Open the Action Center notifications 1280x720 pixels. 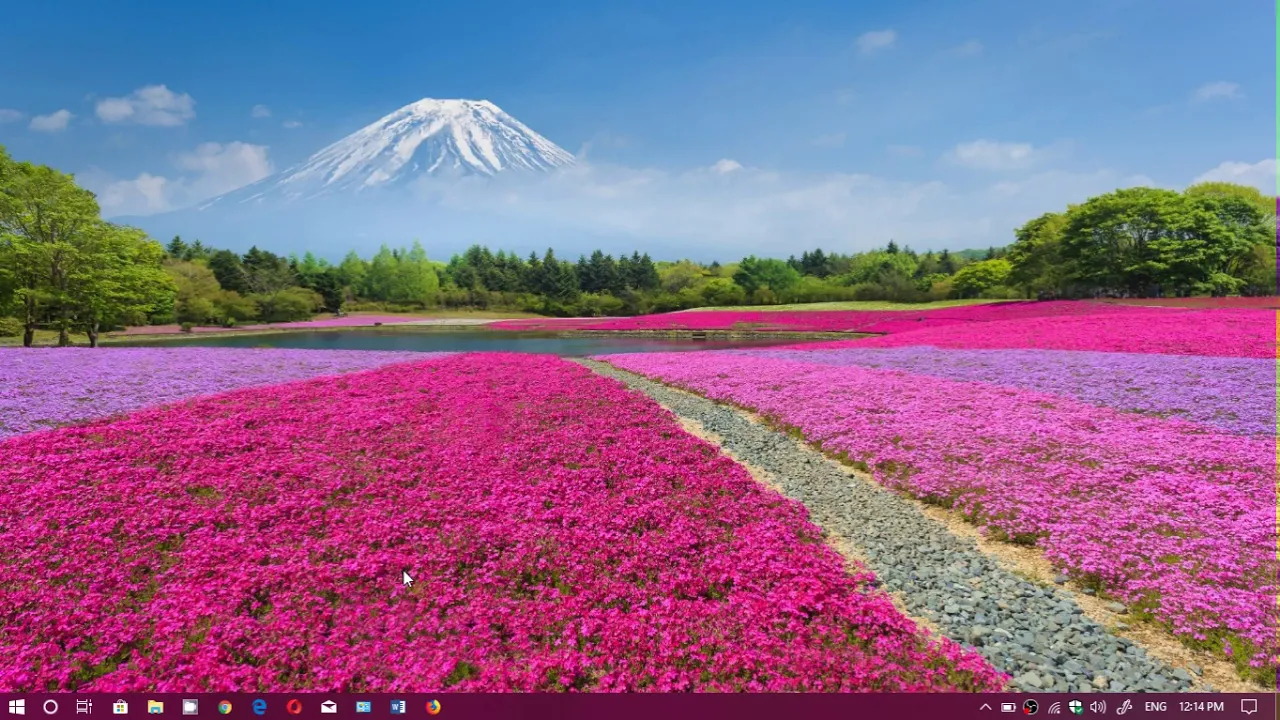pos(1249,707)
